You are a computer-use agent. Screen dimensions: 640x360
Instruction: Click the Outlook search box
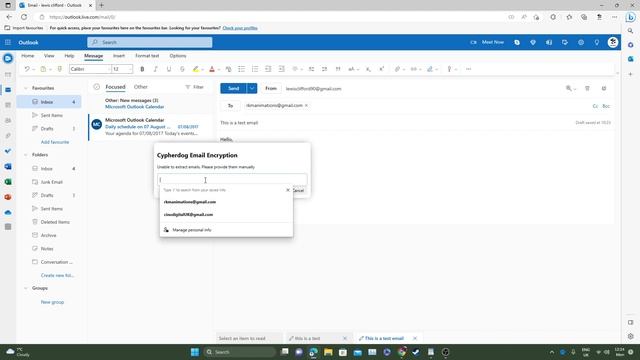[x=150, y=42]
